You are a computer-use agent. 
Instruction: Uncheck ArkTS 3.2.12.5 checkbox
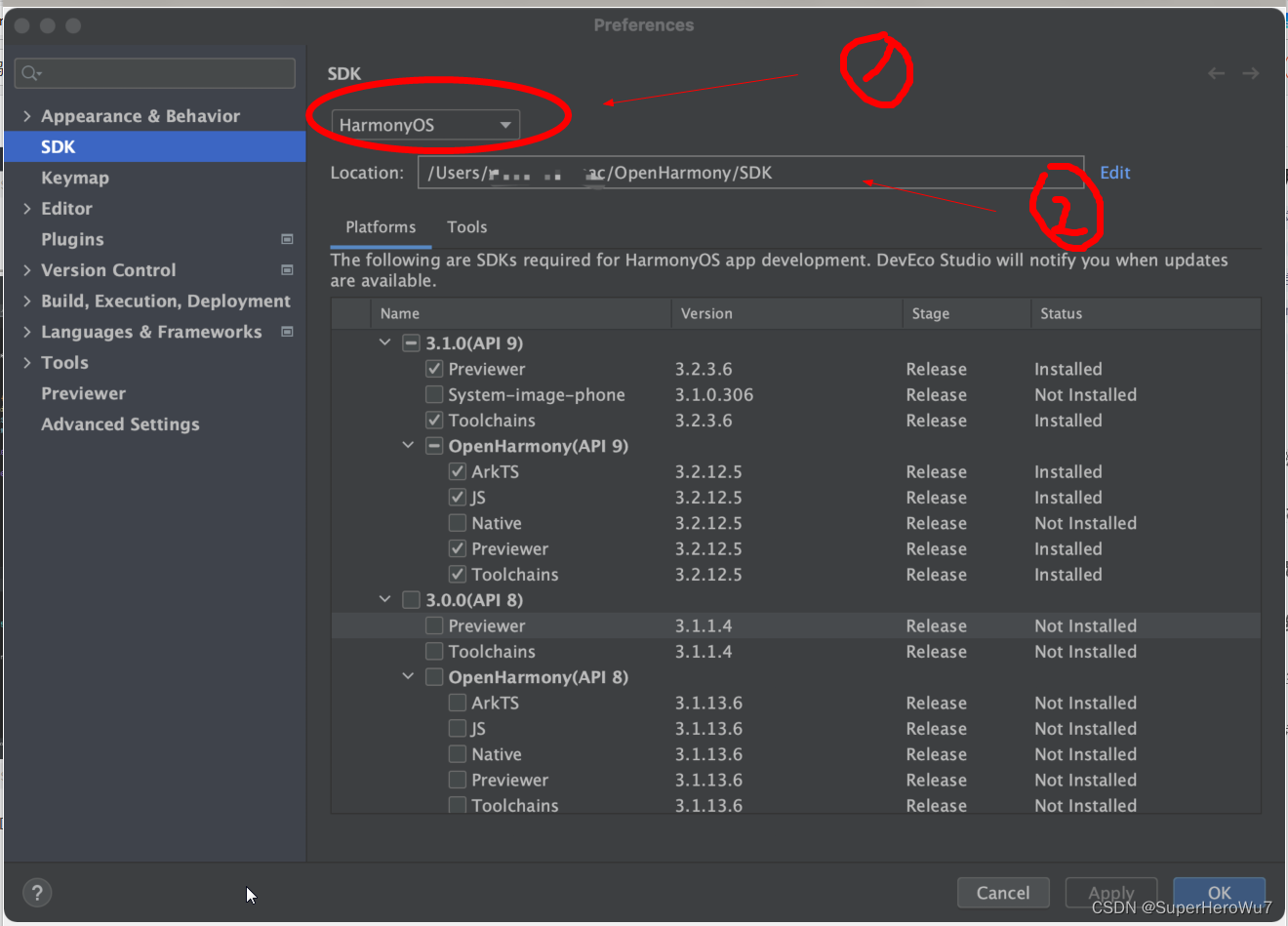tap(458, 471)
